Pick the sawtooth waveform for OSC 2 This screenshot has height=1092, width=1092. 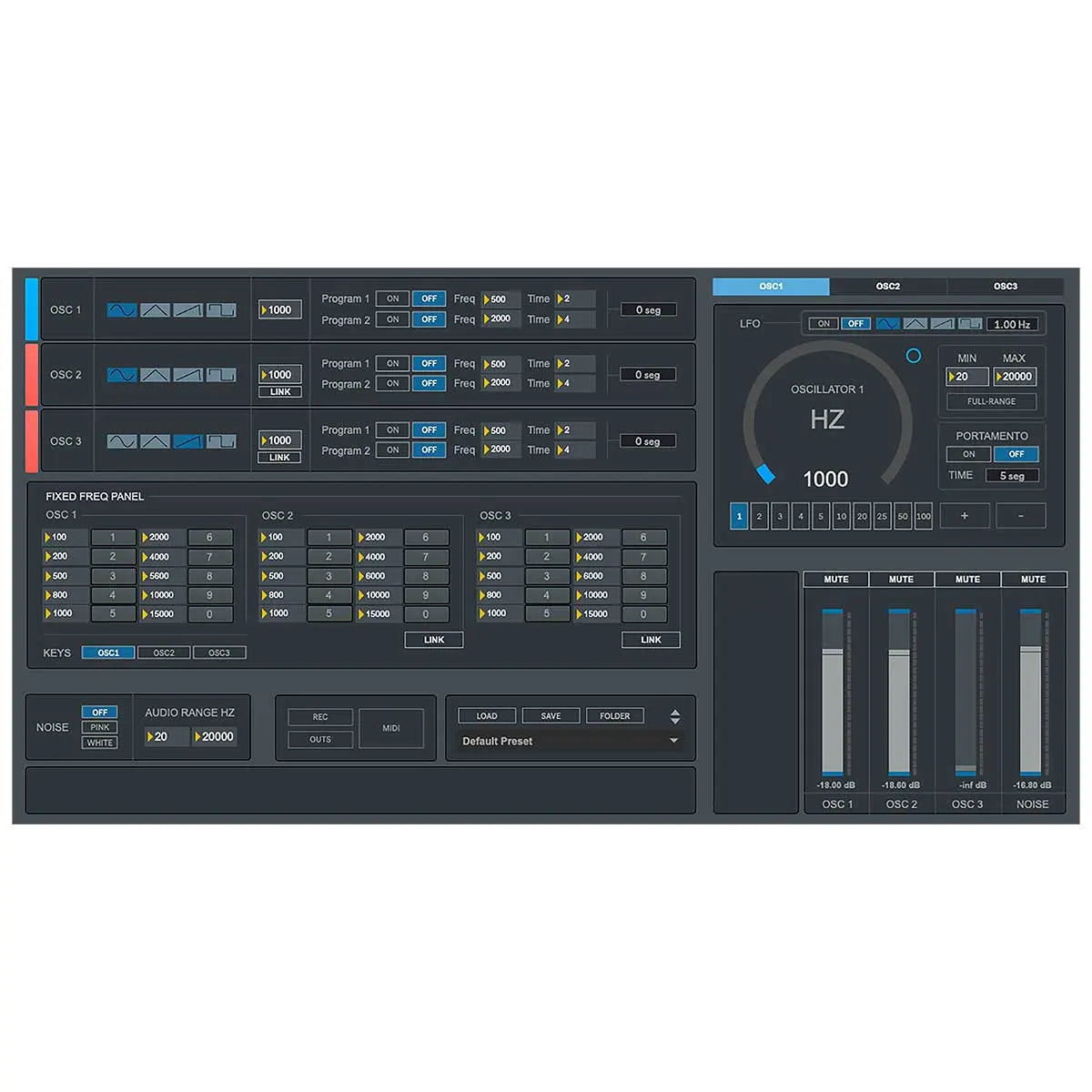(x=188, y=375)
